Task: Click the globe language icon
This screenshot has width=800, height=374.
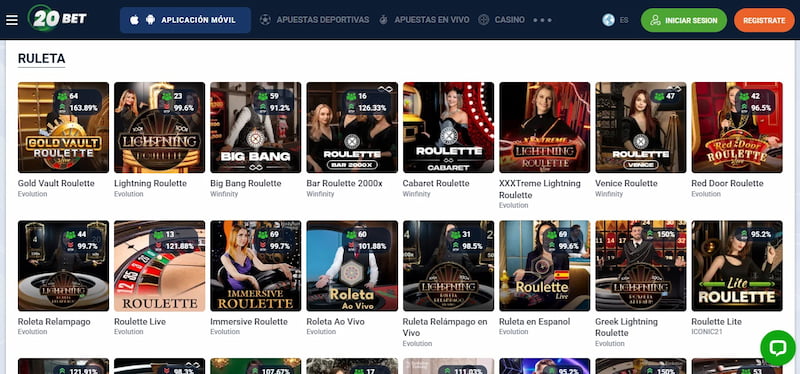Action: tap(608, 20)
